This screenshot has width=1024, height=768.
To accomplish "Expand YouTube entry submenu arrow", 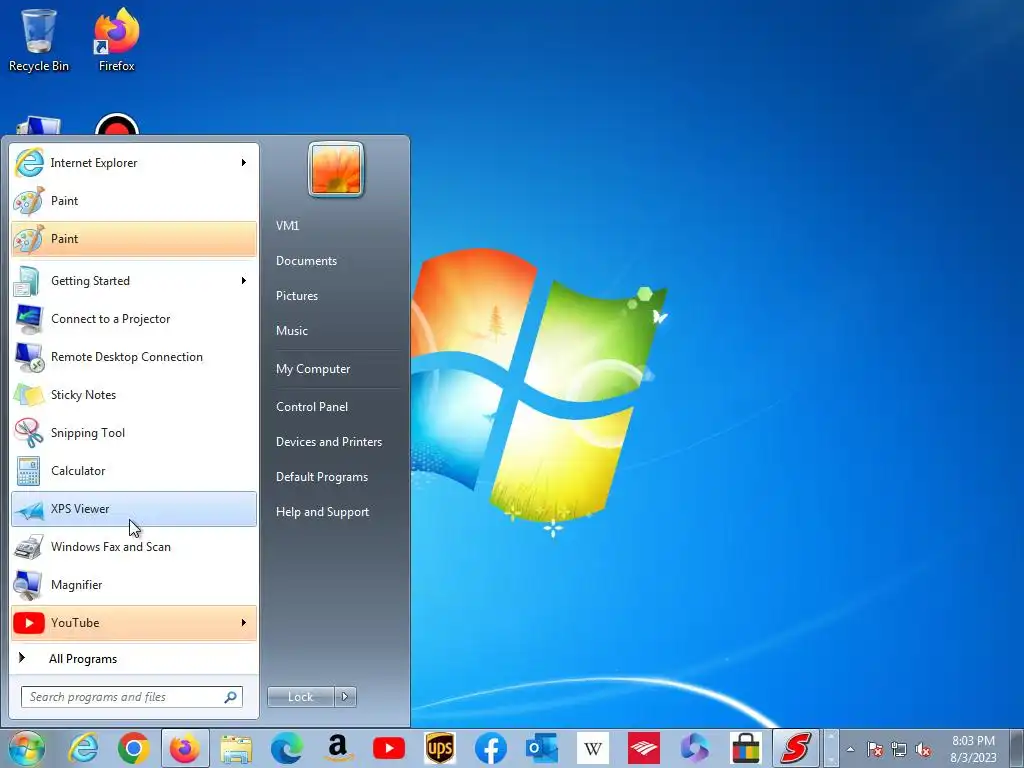I will pos(244,622).
